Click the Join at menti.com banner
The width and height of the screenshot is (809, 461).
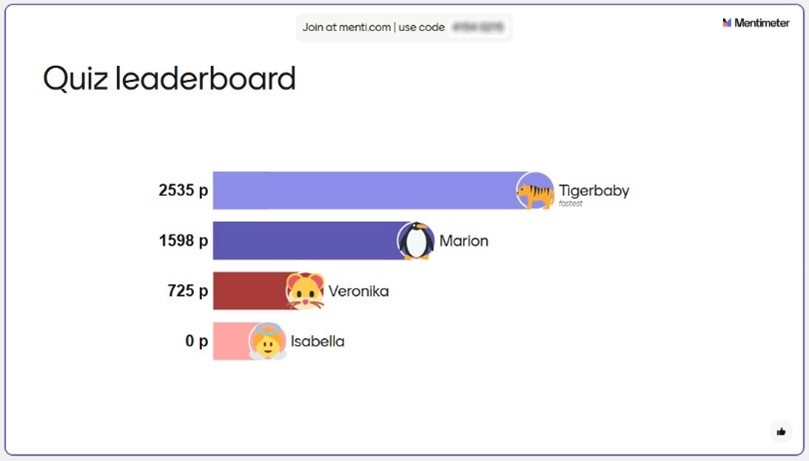[404, 27]
